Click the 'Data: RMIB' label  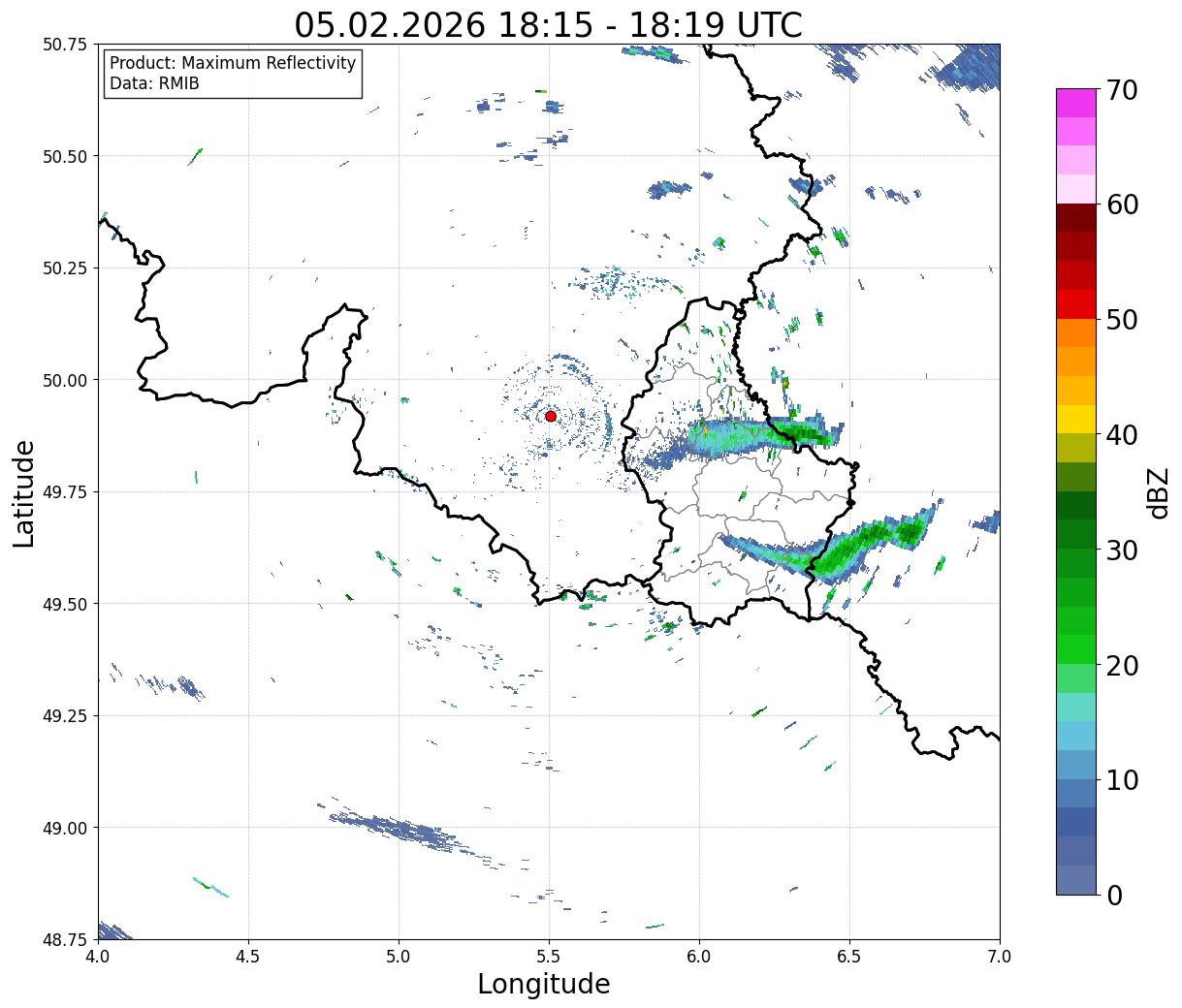click(154, 84)
